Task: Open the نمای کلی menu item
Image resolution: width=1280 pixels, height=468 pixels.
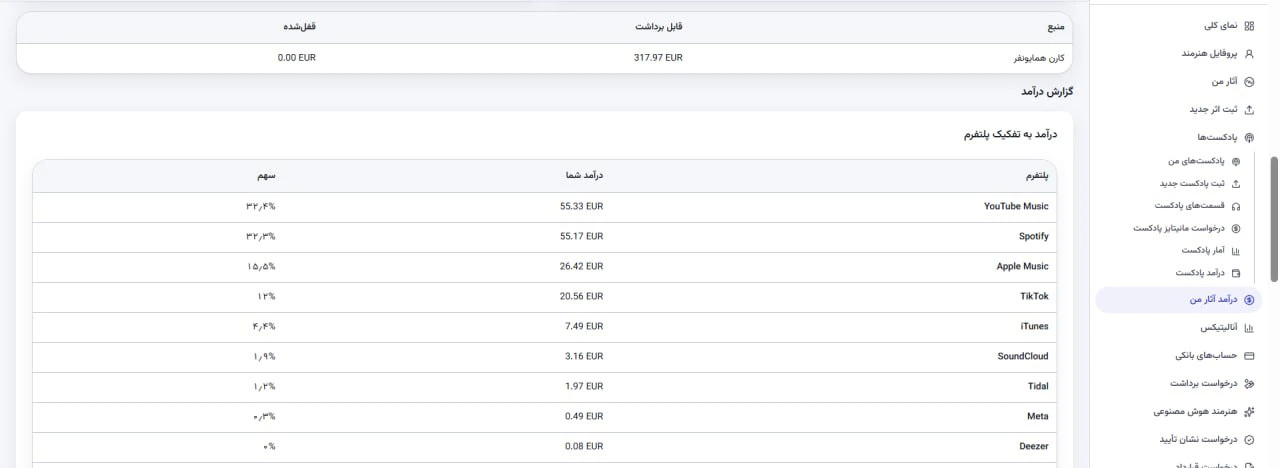Action: tap(1220, 26)
